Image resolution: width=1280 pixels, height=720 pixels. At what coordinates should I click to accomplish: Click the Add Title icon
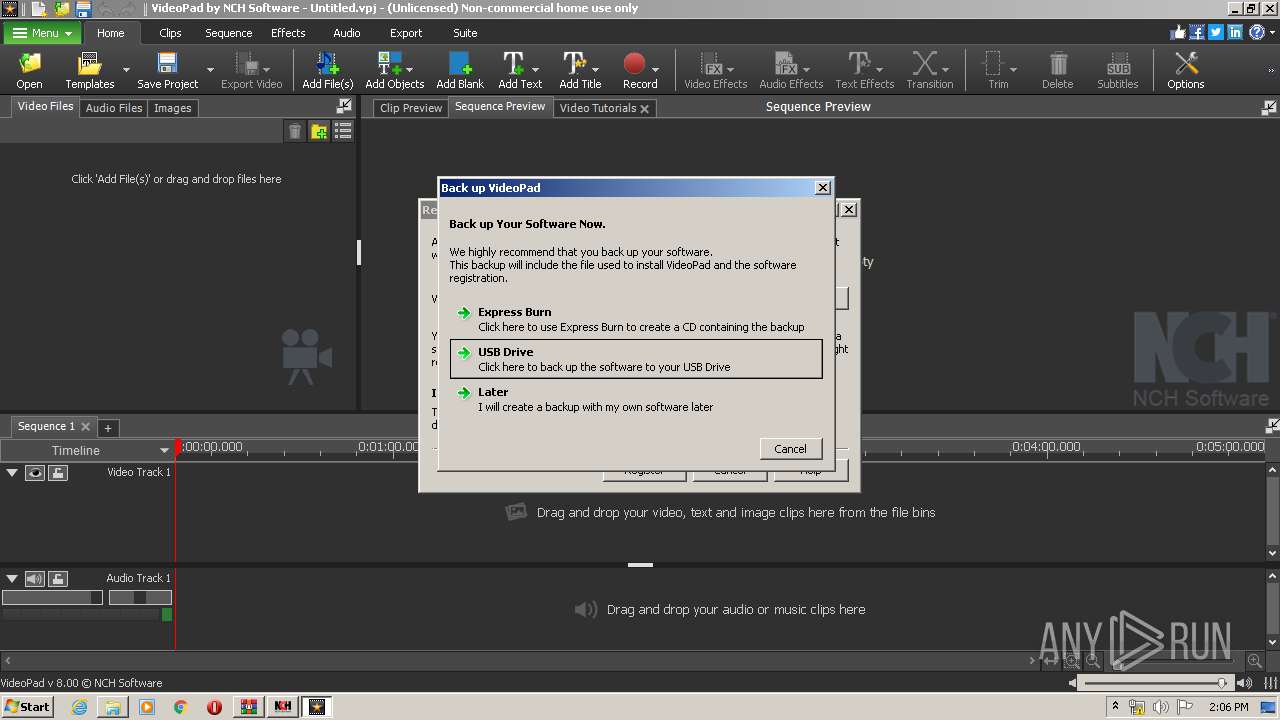574,65
